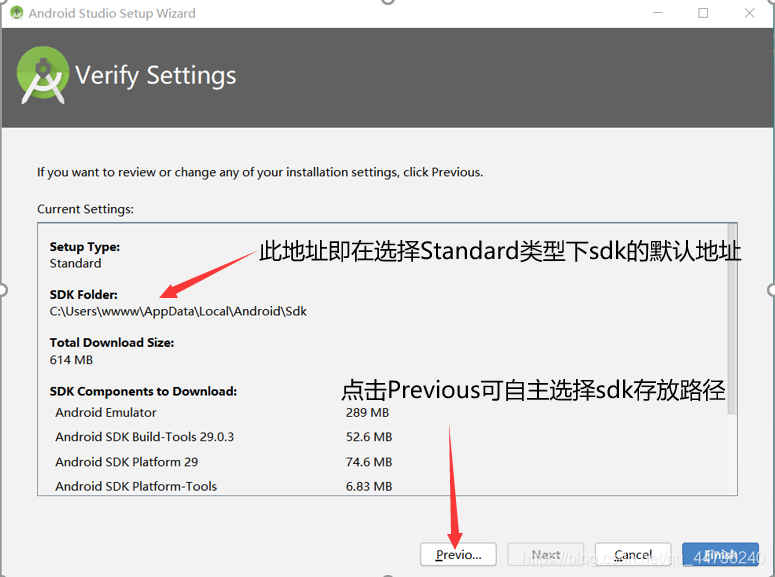
Task: Minimize the Setup Wizard window
Action: click(x=657, y=13)
